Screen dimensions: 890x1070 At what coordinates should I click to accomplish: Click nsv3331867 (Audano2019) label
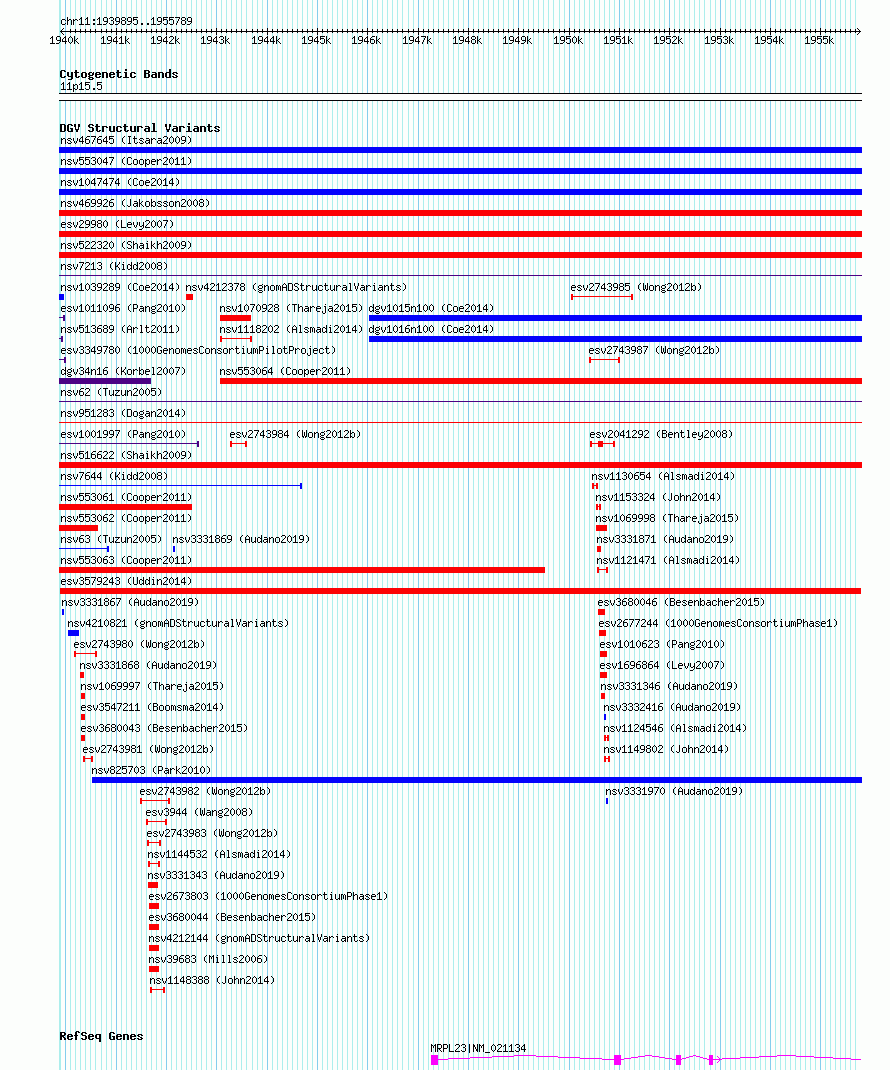(x=130, y=603)
